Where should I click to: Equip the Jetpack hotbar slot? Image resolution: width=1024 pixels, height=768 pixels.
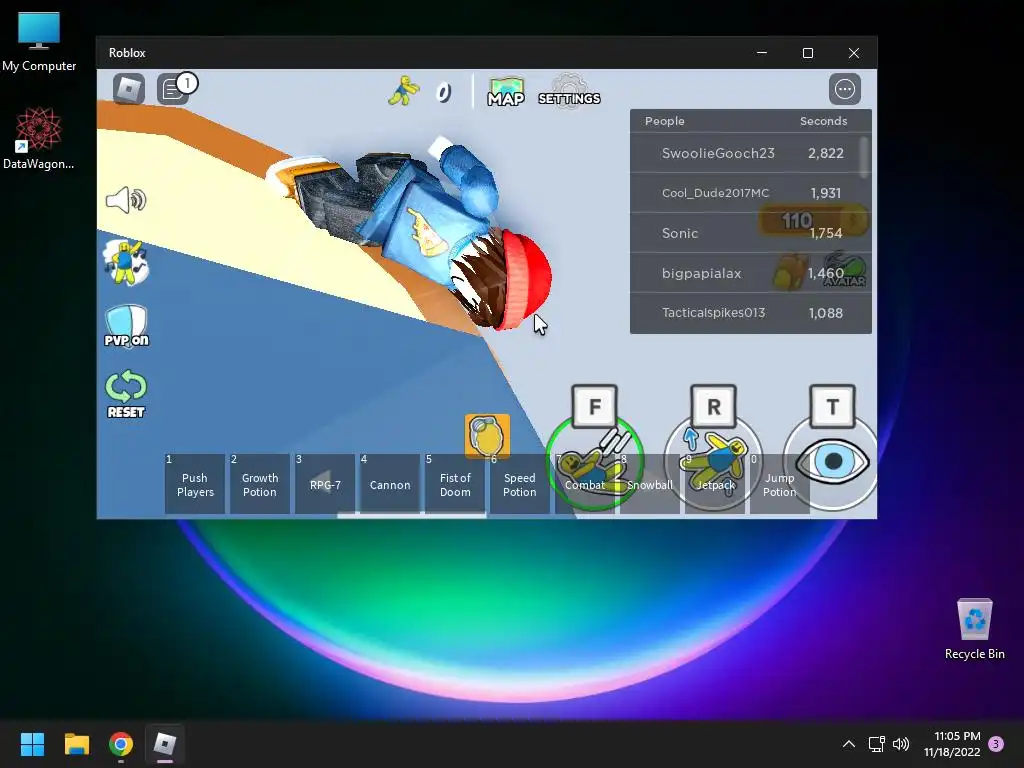coord(714,485)
